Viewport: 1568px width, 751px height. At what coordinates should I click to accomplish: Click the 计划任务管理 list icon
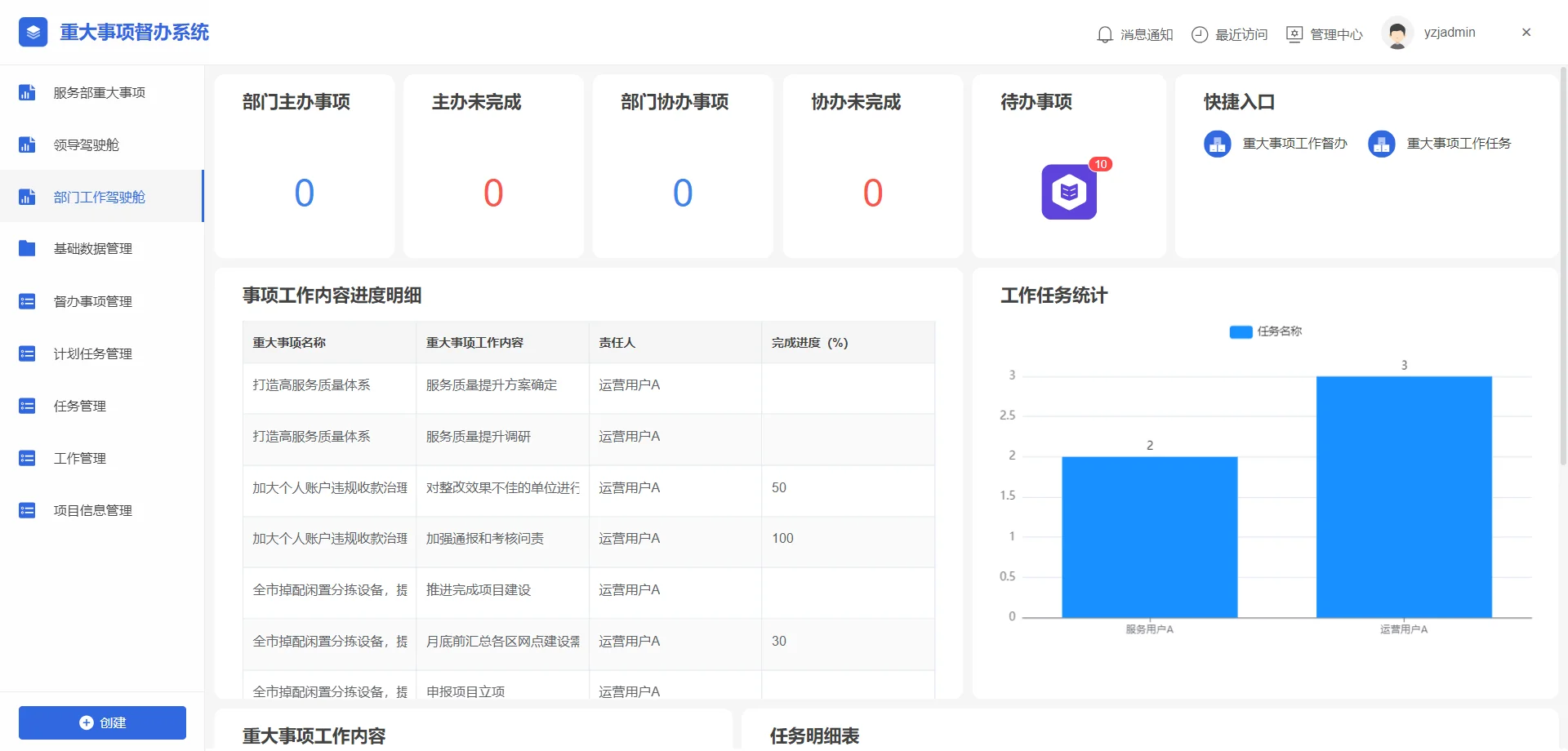click(x=27, y=353)
